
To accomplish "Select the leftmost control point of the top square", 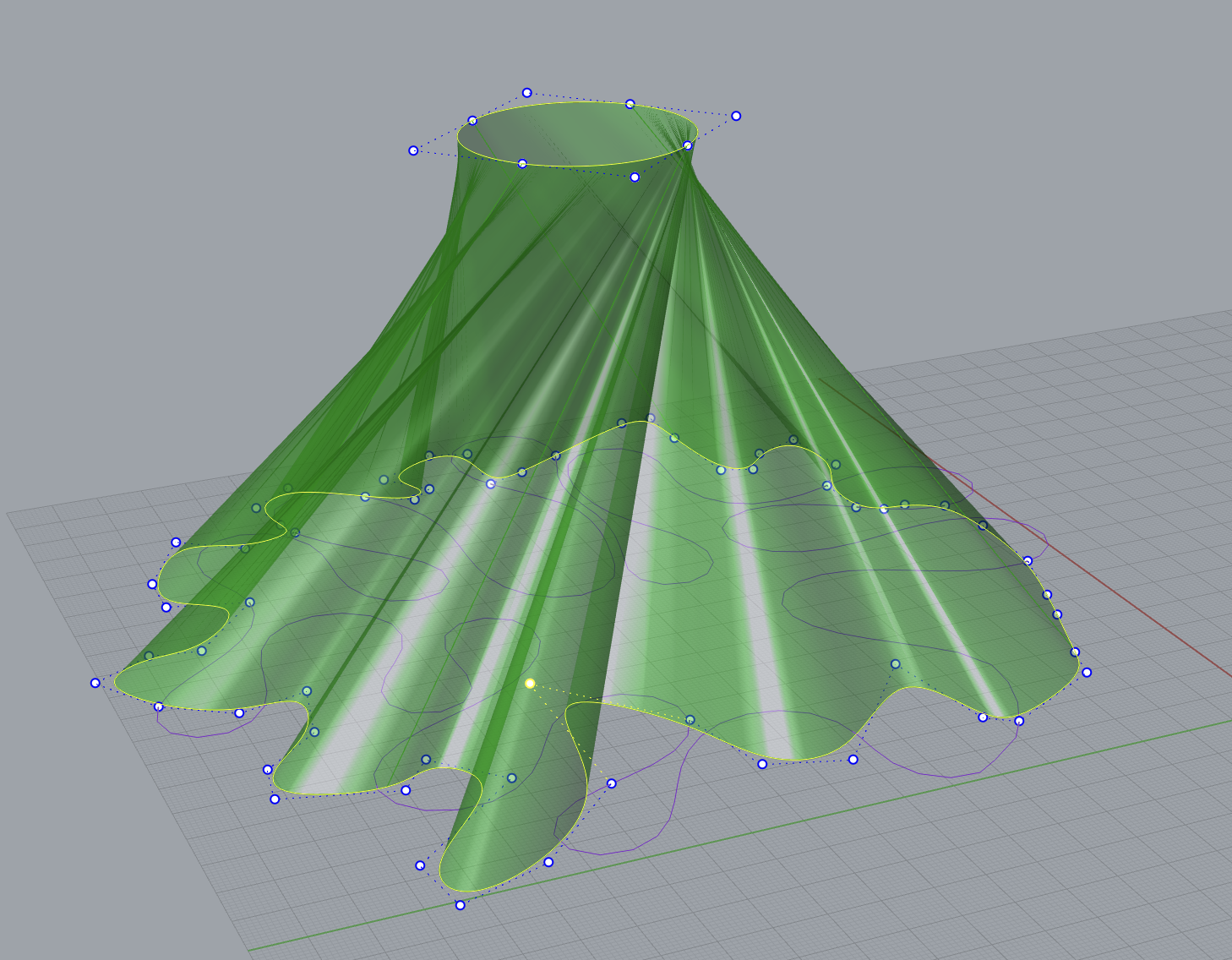I will click(413, 150).
